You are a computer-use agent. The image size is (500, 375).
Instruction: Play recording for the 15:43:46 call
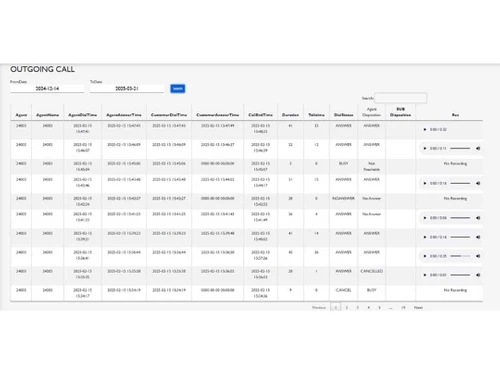click(425, 183)
